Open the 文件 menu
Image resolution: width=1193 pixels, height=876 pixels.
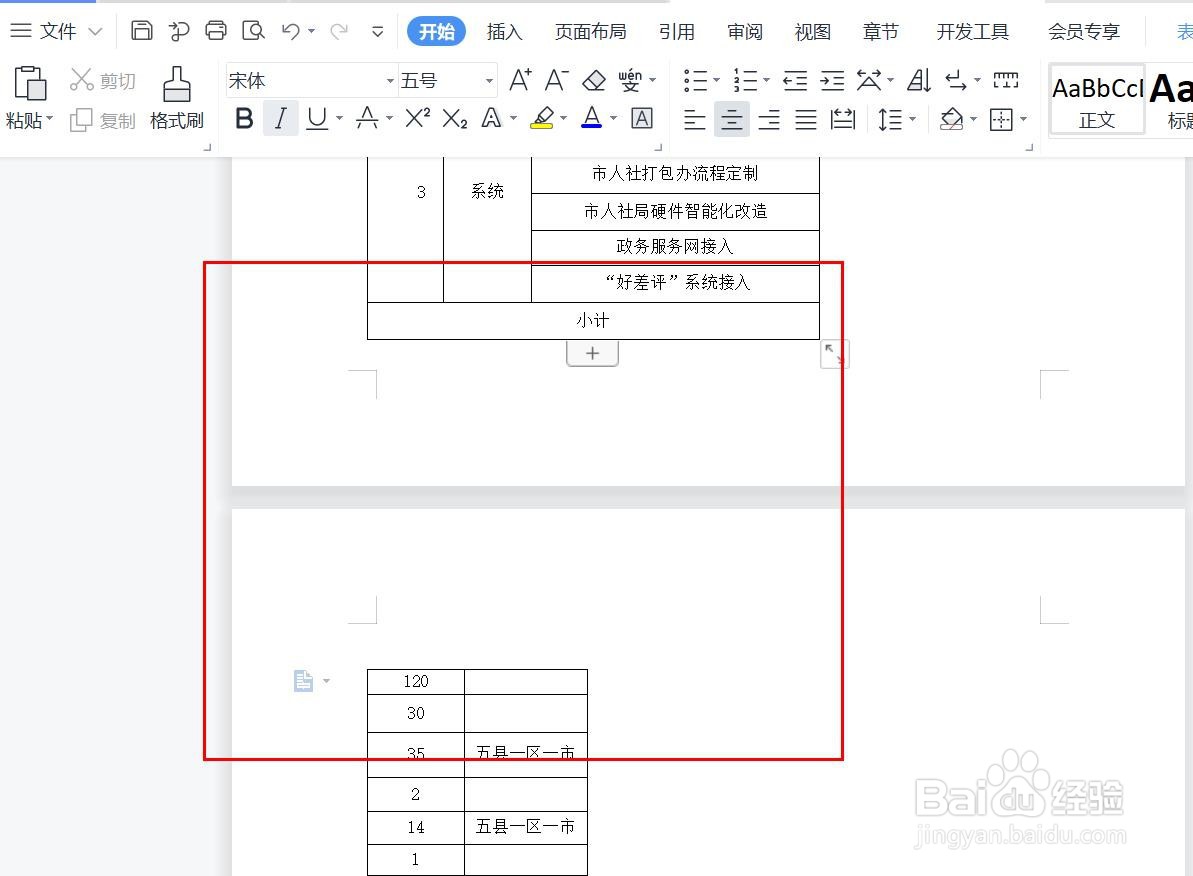(57, 30)
